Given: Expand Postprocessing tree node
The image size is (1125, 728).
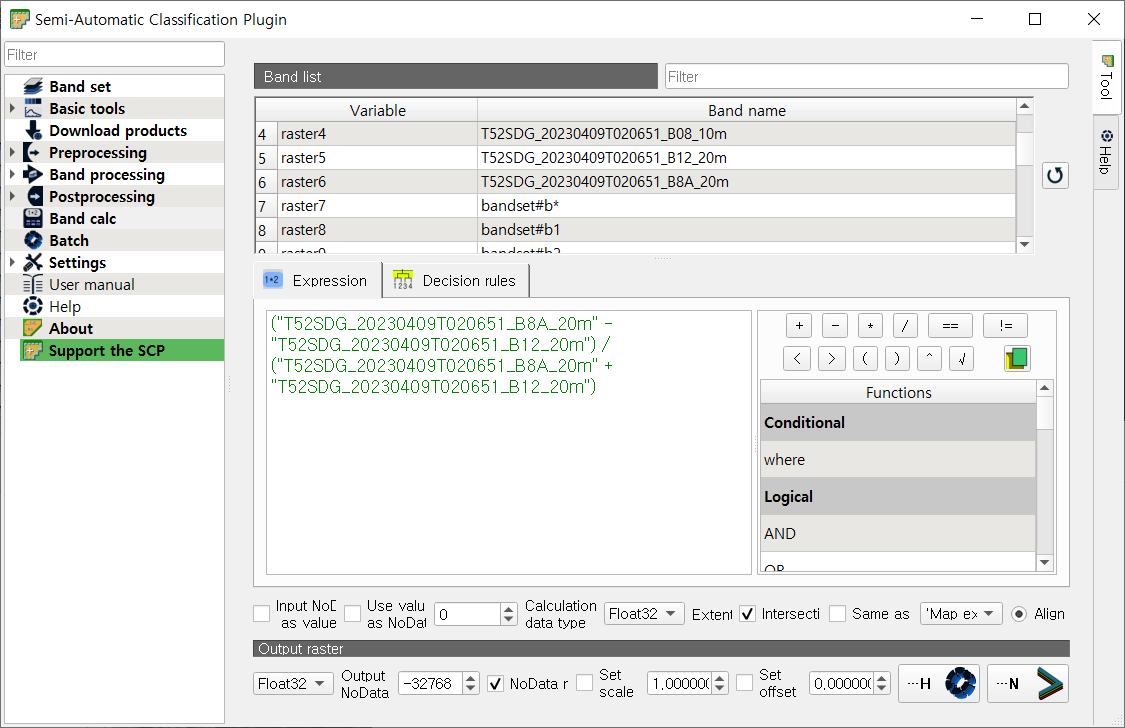Looking at the screenshot, I should (x=12, y=197).
